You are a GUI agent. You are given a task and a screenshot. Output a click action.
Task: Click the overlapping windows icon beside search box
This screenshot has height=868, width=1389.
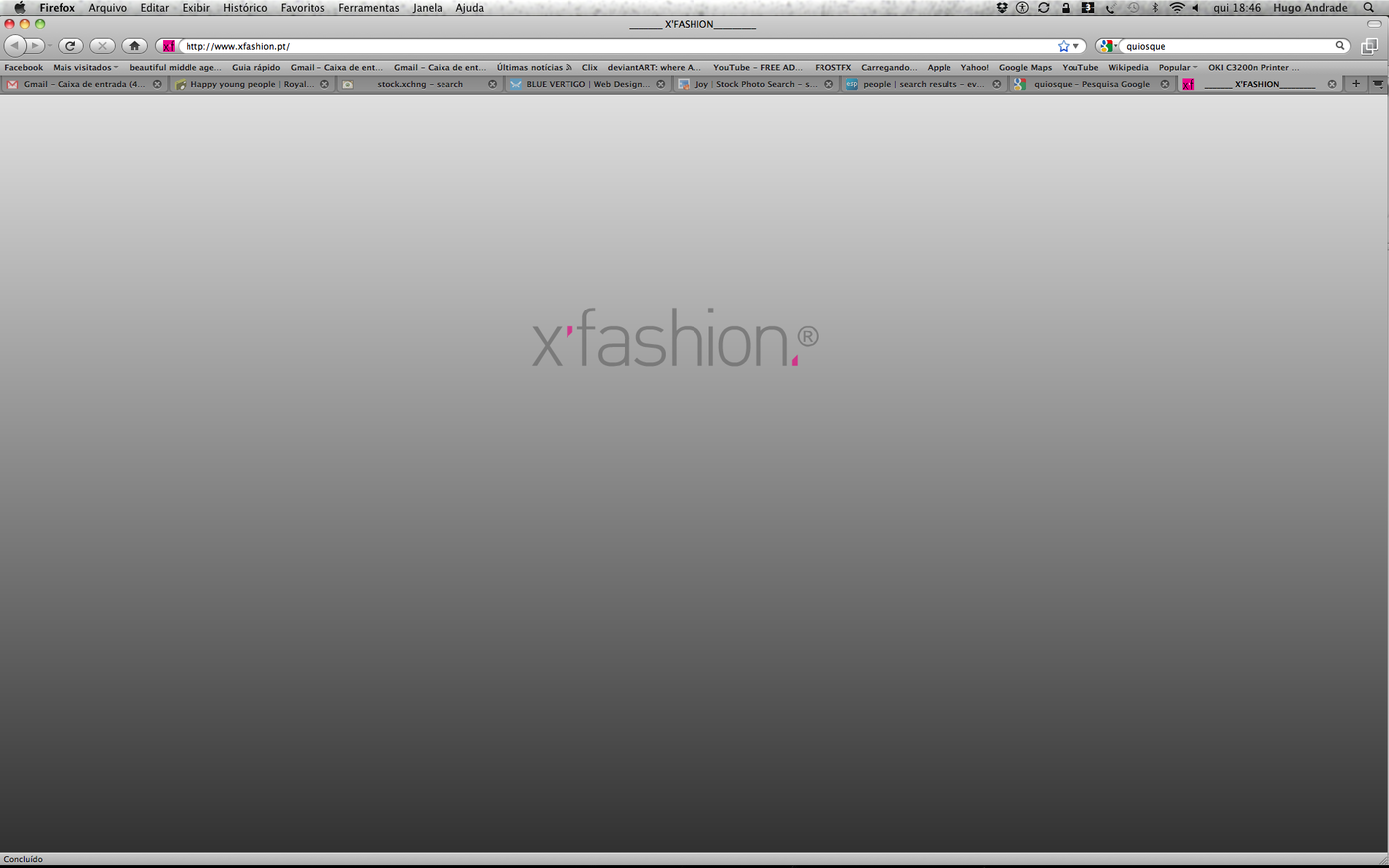(x=1369, y=46)
